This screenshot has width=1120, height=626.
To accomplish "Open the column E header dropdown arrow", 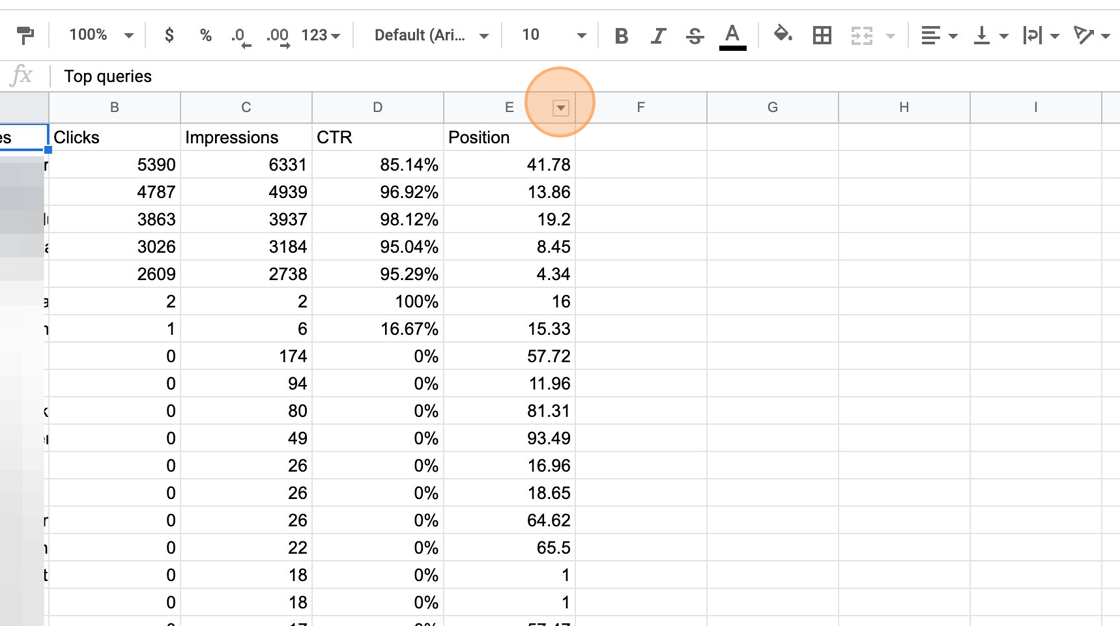I will tap(561, 108).
